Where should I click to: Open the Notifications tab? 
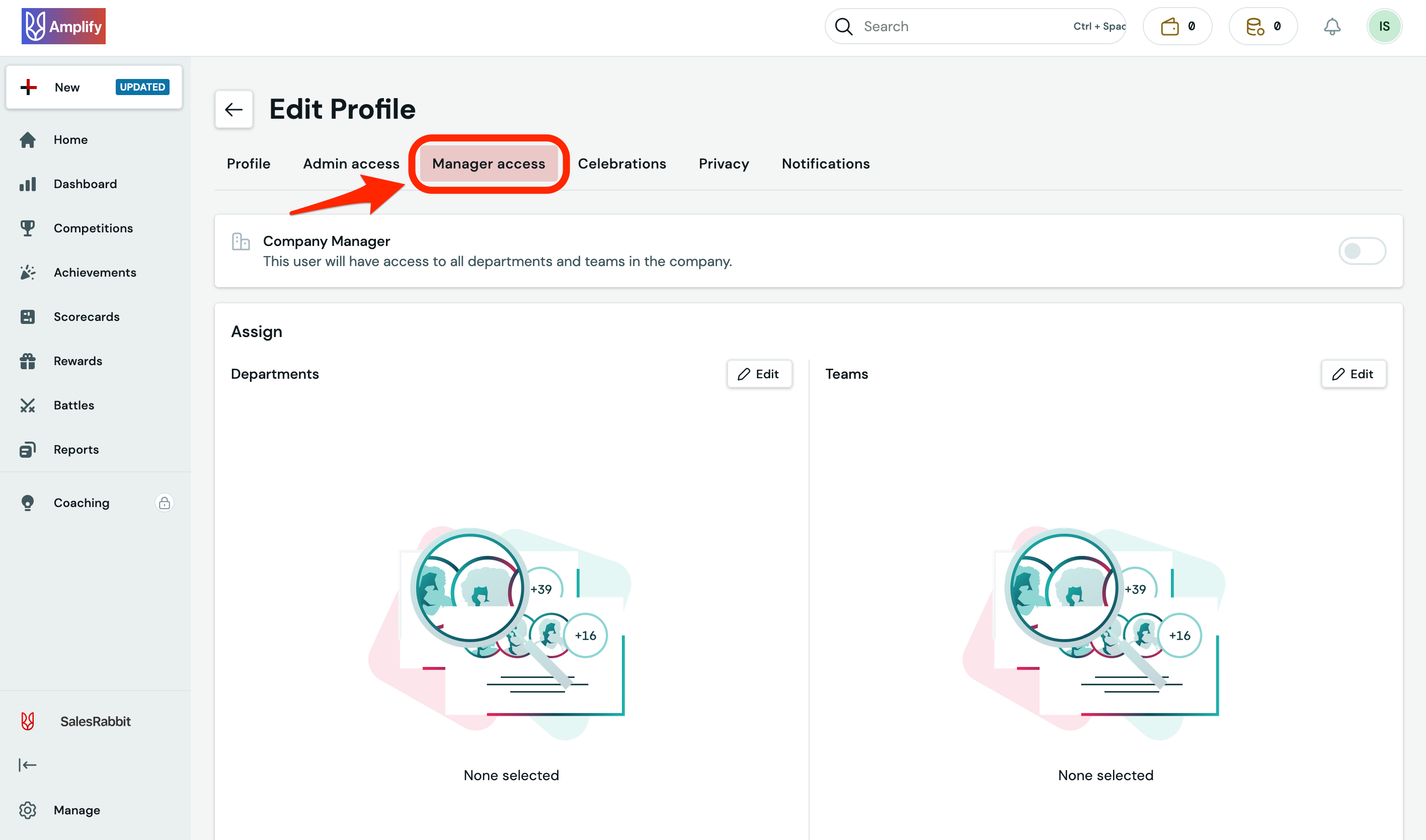pos(825,163)
